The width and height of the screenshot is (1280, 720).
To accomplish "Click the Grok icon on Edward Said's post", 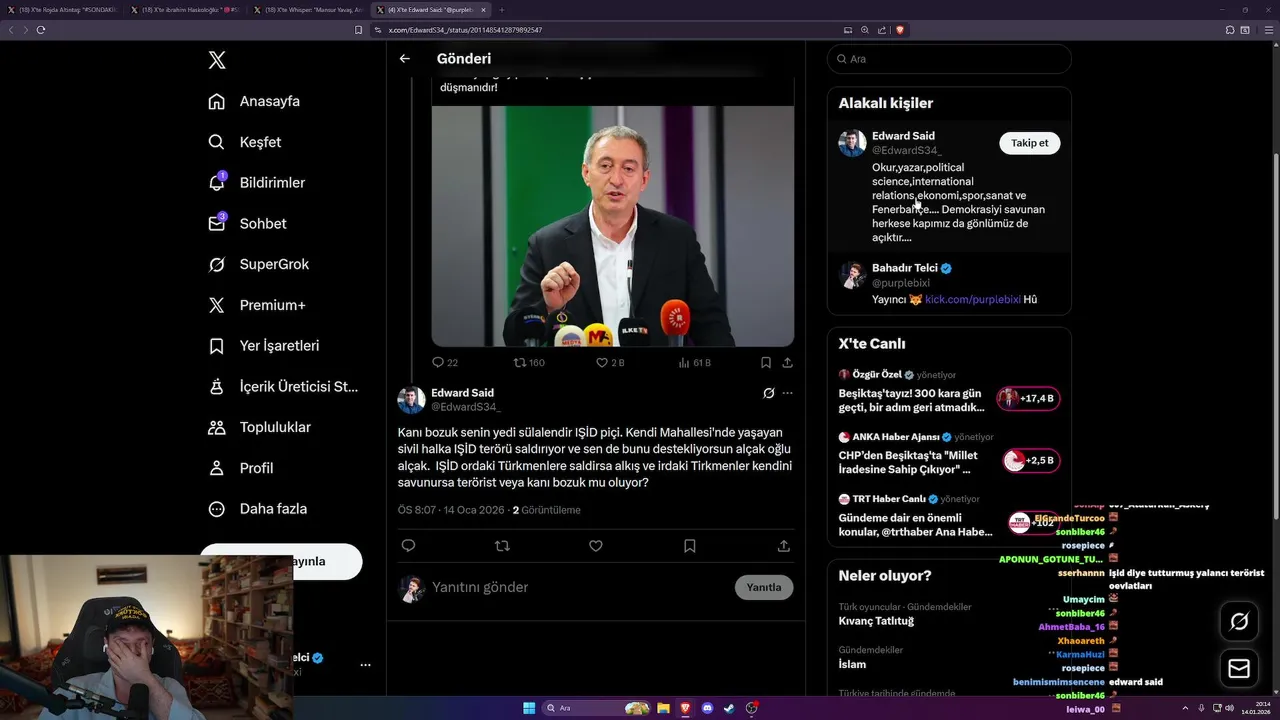I will point(769,393).
